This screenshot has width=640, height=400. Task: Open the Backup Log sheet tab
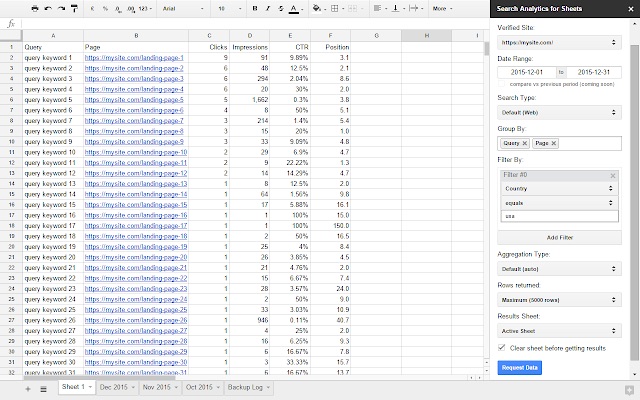click(x=246, y=388)
